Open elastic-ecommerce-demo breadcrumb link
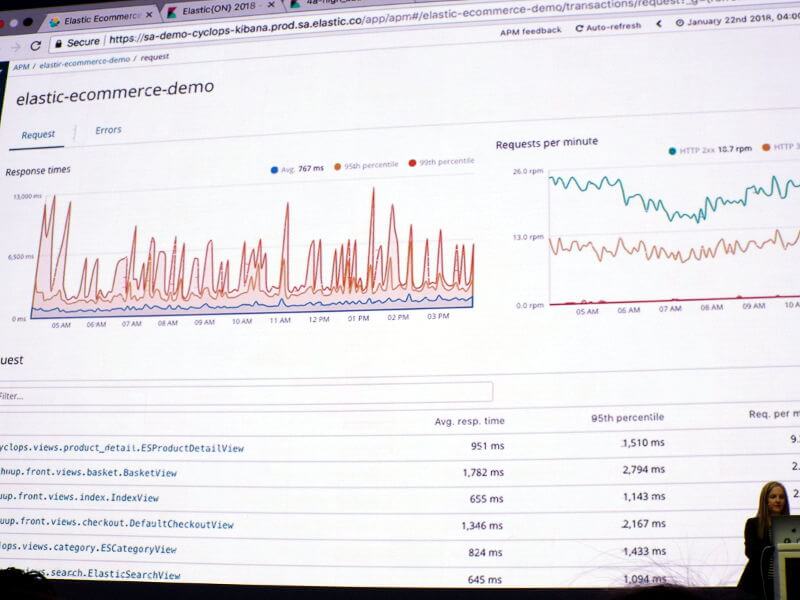Image resolution: width=800 pixels, height=600 pixels. 85,62
